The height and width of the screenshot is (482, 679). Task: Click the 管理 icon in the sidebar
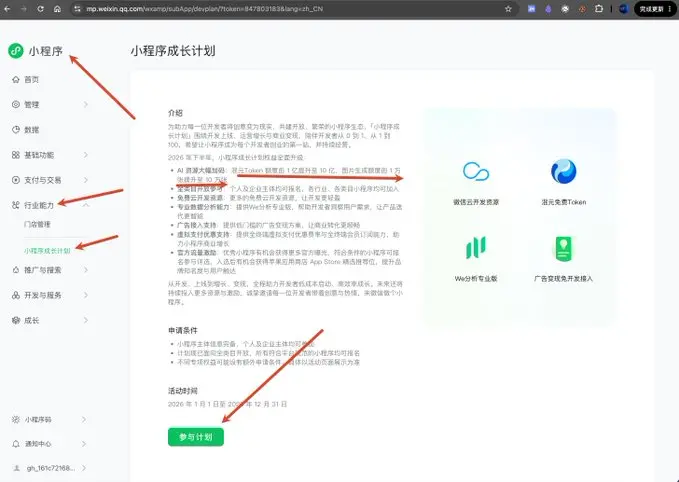16,104
